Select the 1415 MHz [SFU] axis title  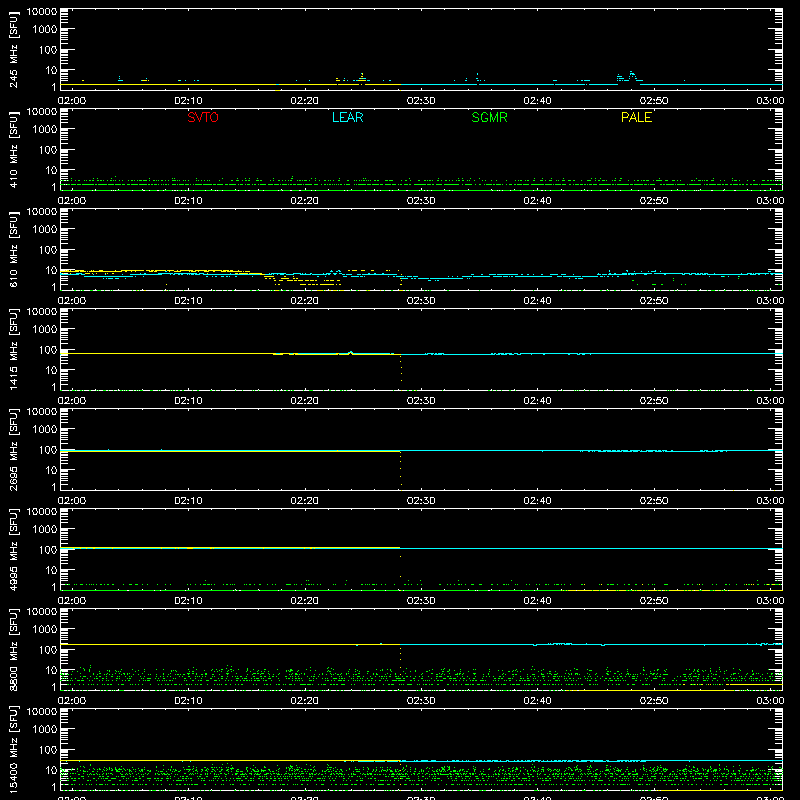(13, 349)
